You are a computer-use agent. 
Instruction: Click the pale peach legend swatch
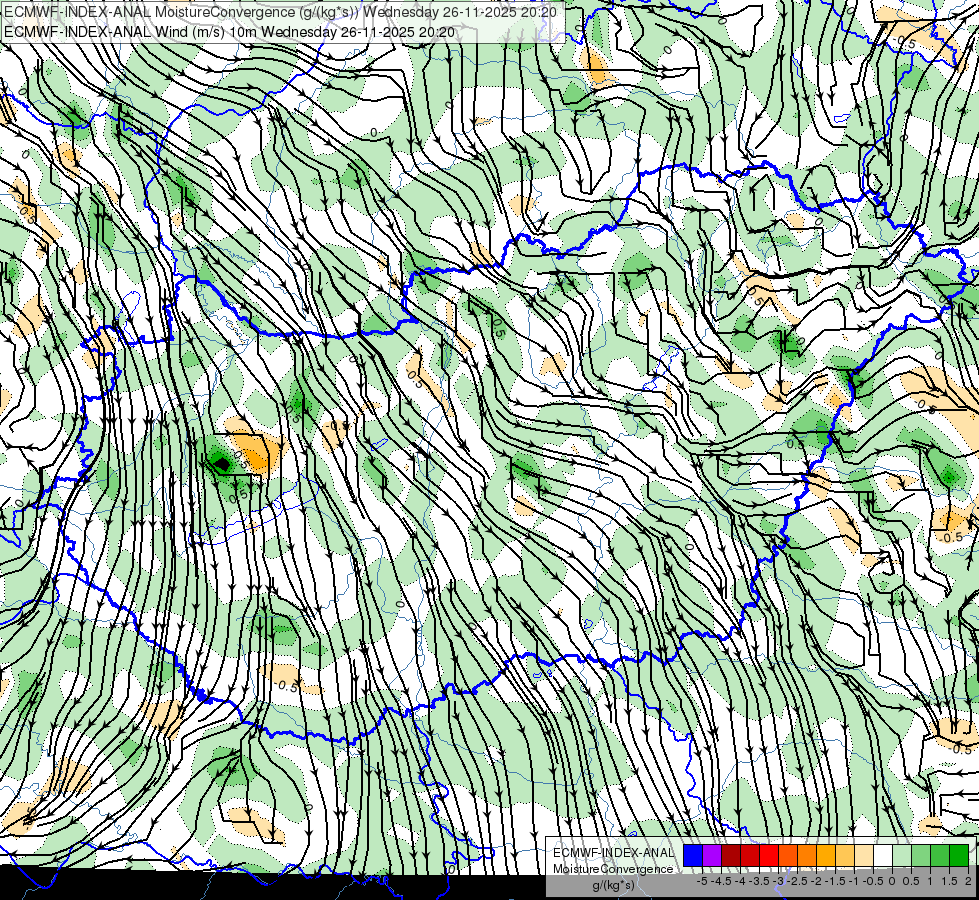(x=864, y=856)
